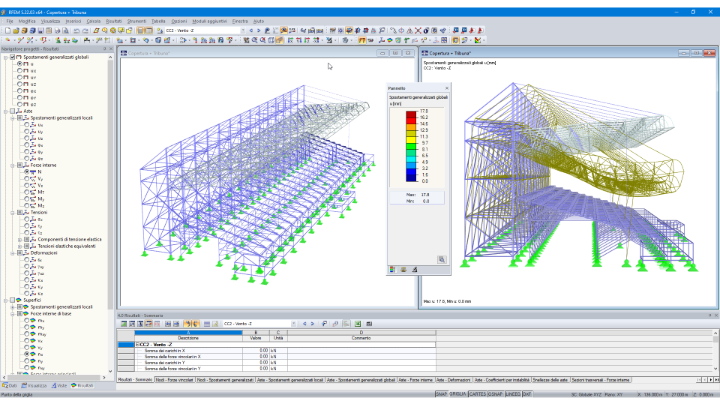720x405 pixels.
Task: Open the Moduli aggiuntivi menu
Action: point(209,21)
